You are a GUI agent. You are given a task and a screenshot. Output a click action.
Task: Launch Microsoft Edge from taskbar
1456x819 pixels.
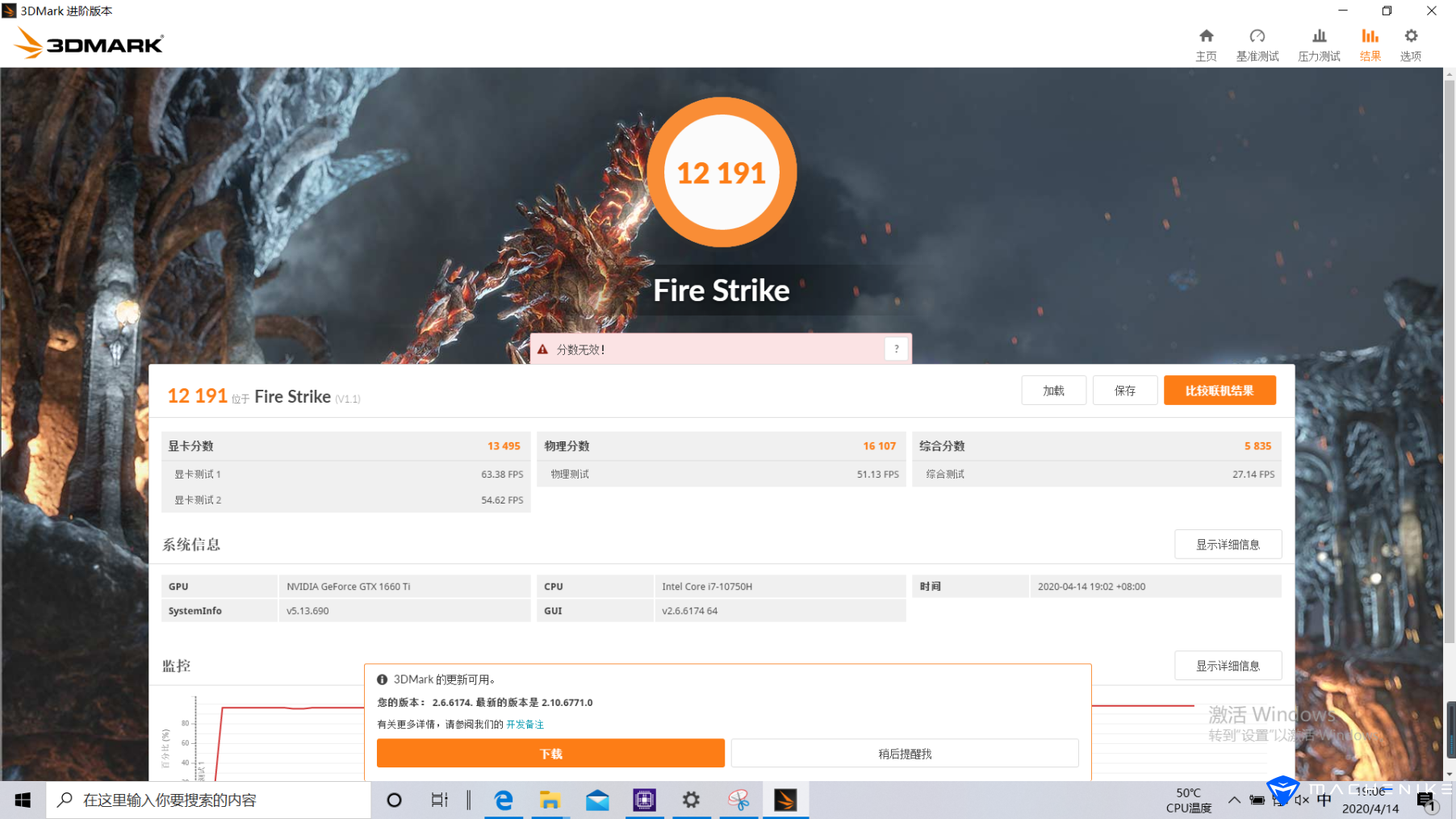pyautogui.click(x=504, y=800)
